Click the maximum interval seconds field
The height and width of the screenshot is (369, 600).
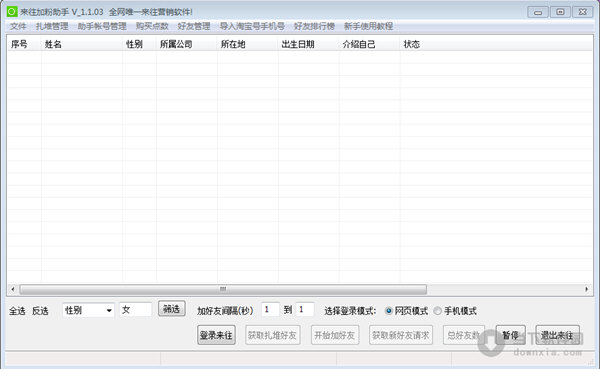coord(305,309)
